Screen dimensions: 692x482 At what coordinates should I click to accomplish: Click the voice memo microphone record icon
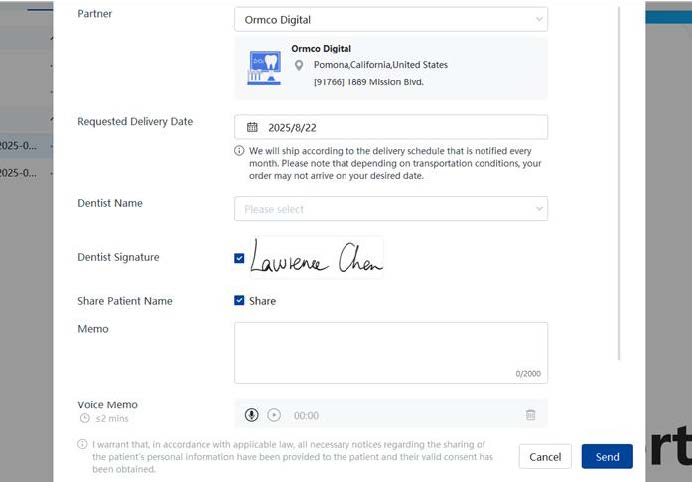[252, 415]
